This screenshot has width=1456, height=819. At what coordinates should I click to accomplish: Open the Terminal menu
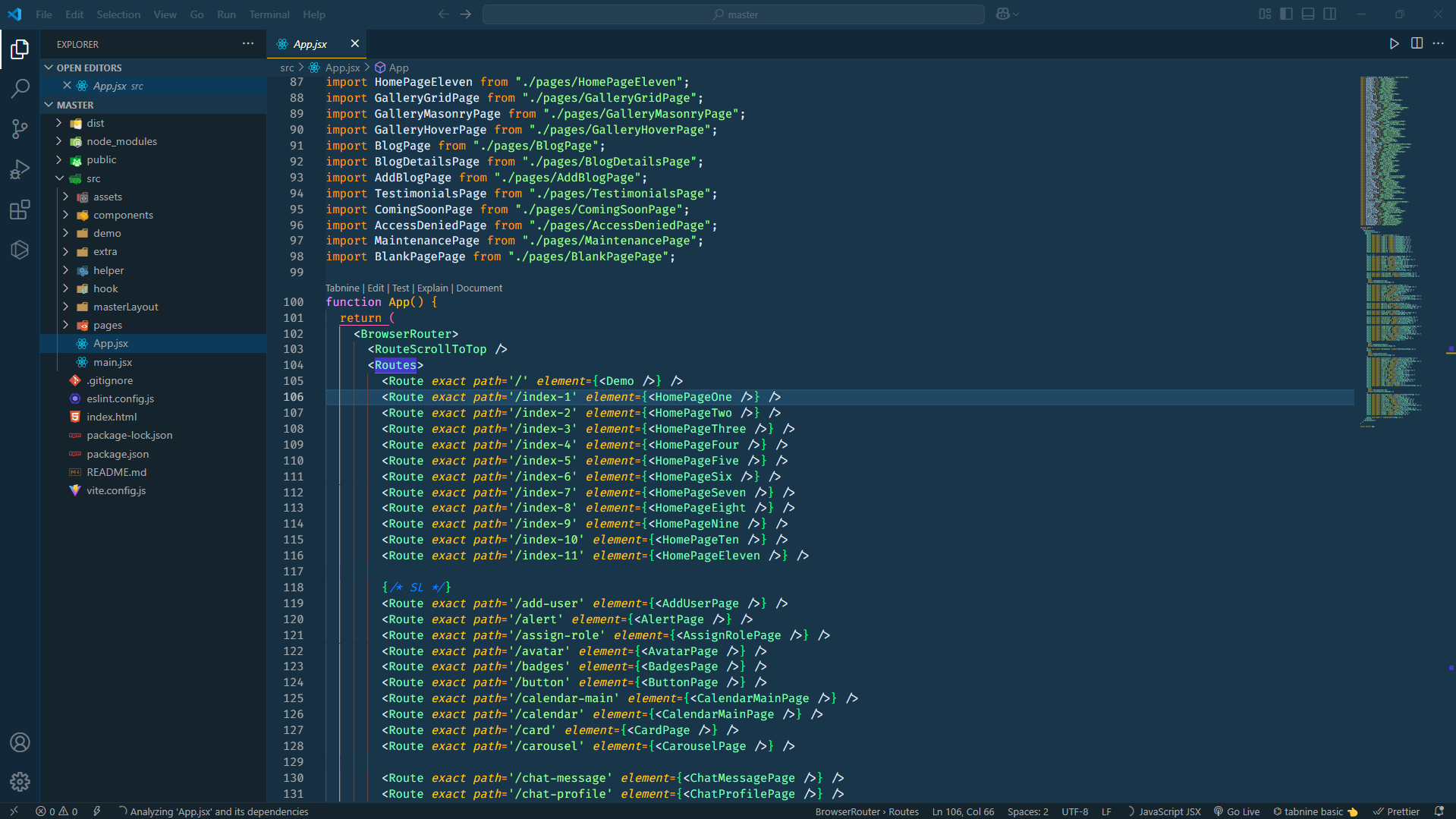tap(269, 14)
